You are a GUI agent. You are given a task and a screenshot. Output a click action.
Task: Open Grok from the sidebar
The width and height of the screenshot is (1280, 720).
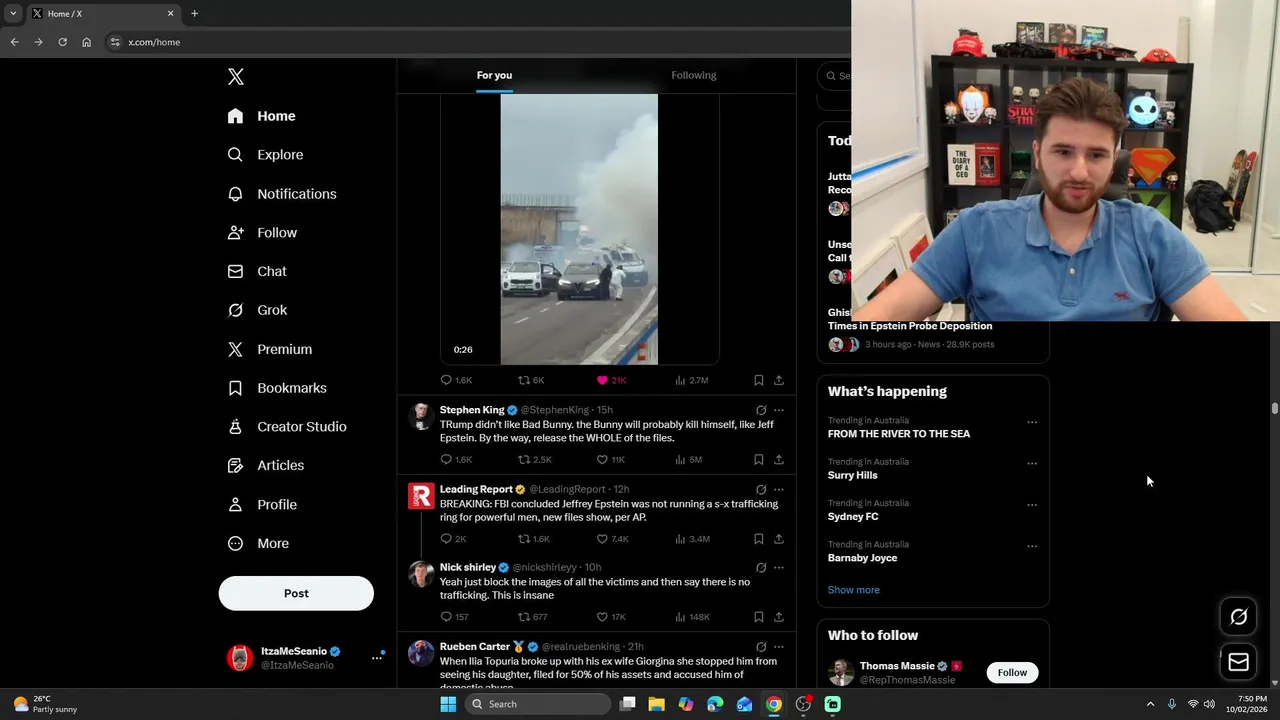pyautogui.click(x=258, y=310)
